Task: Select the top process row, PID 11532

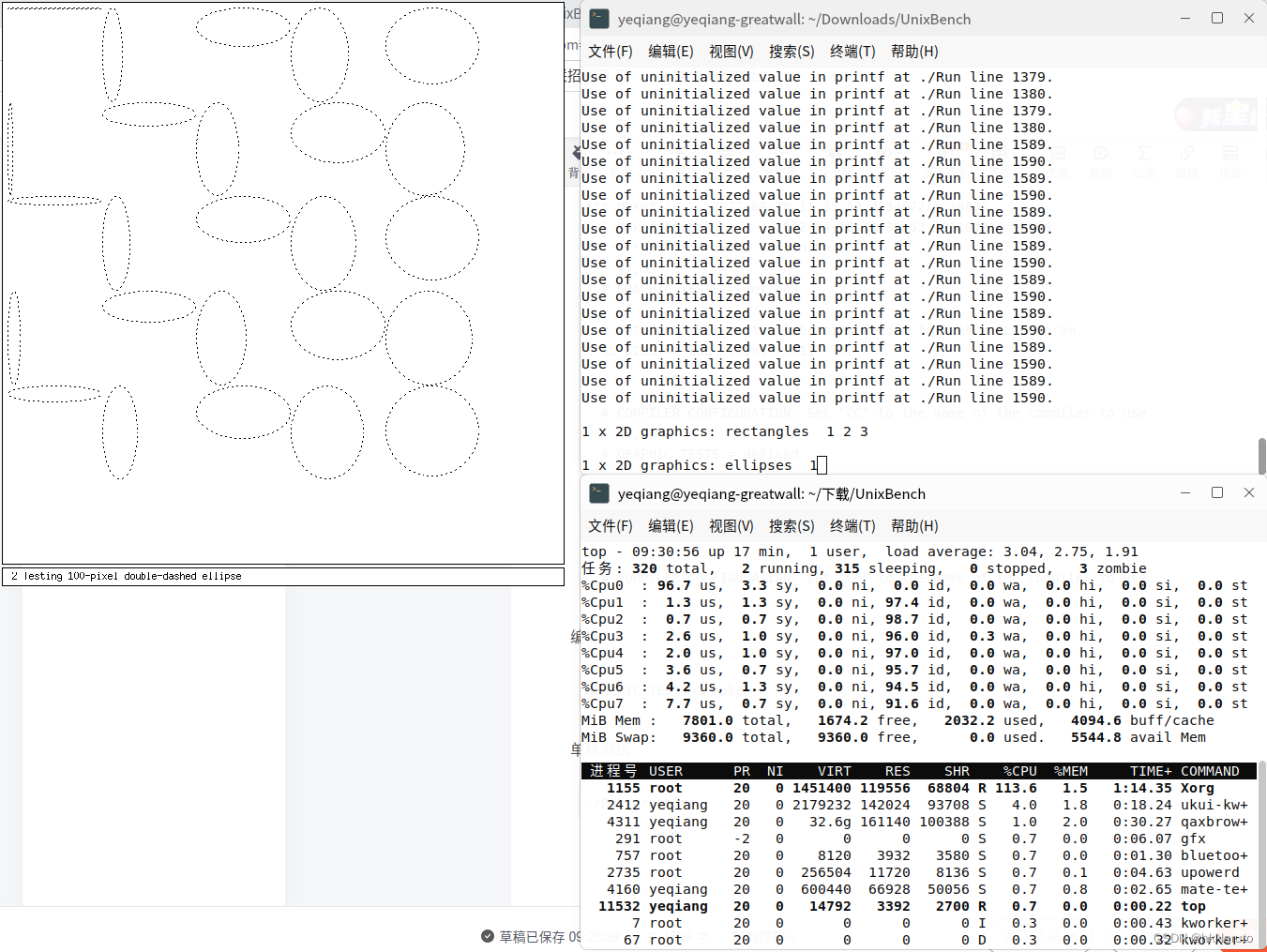Action: 919,906
